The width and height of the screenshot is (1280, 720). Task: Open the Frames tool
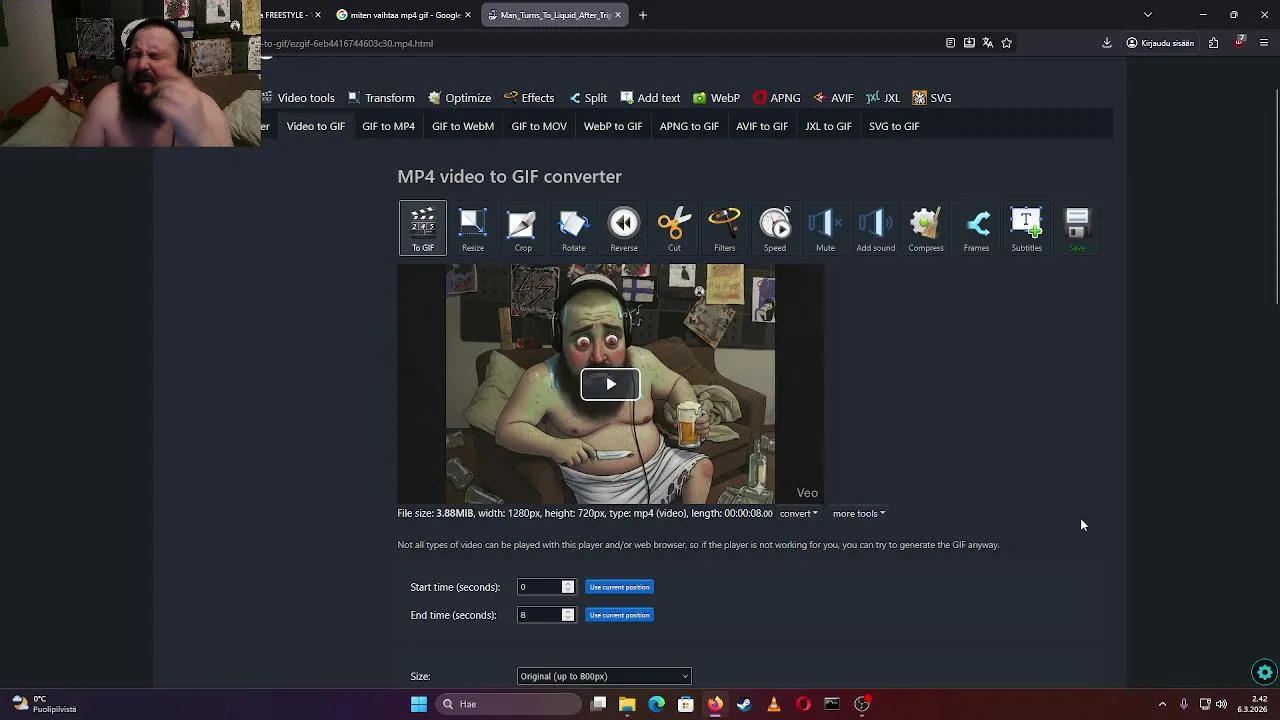click(x=976, y=228)
